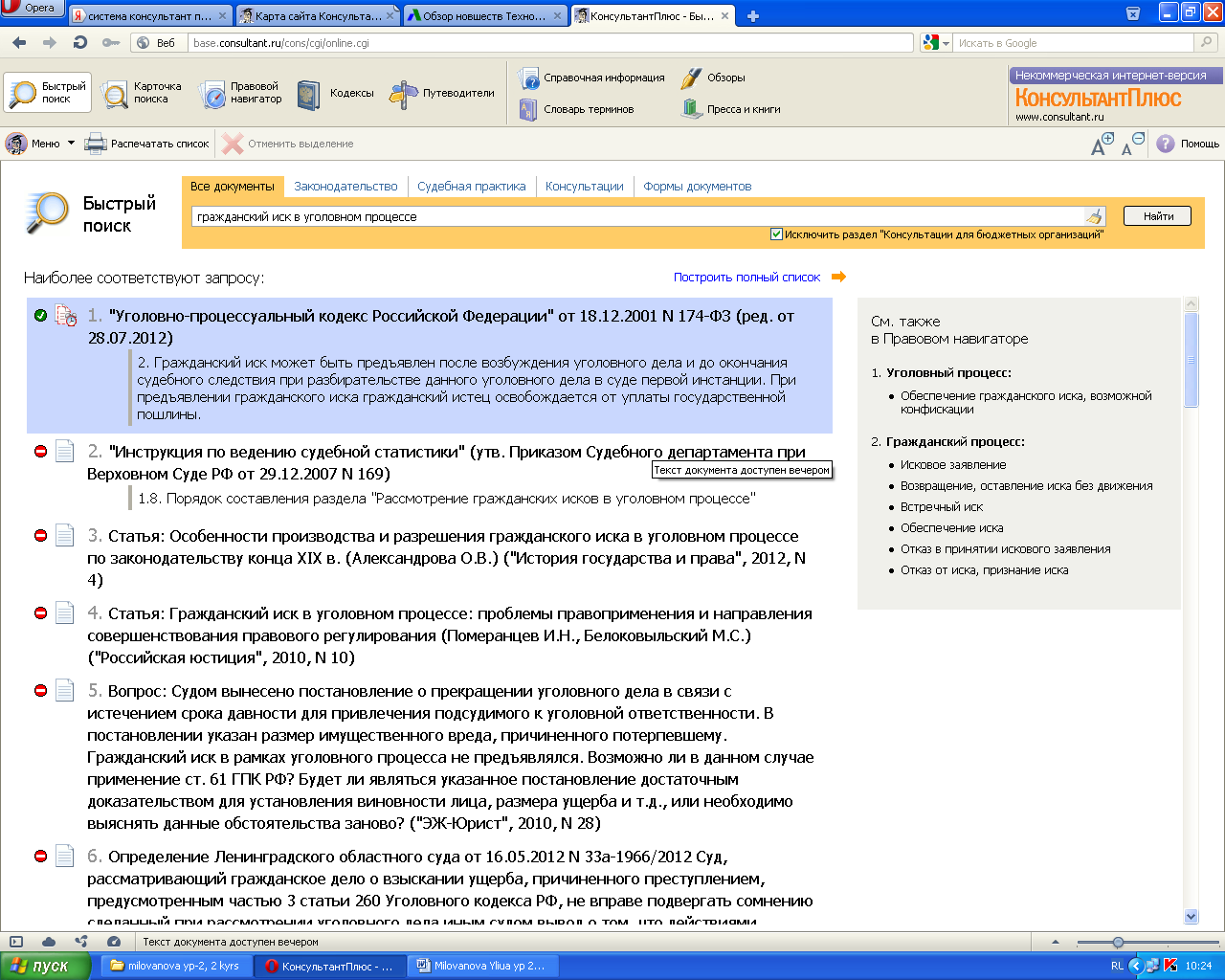Open Opera Unite share icon in status bar
The width and height of the screenshot is (1225, 980).
[81, 942]
